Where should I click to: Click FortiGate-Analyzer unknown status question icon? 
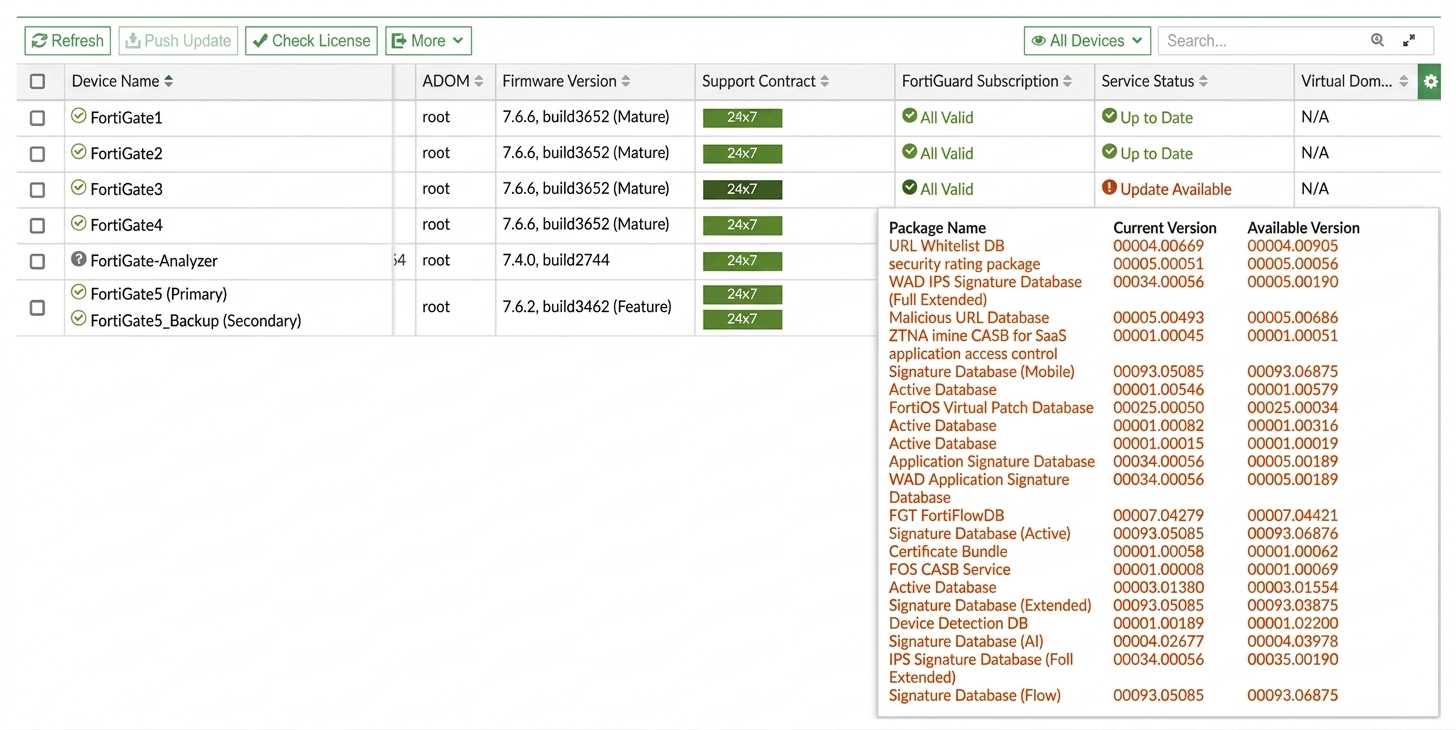pos(79,259)
